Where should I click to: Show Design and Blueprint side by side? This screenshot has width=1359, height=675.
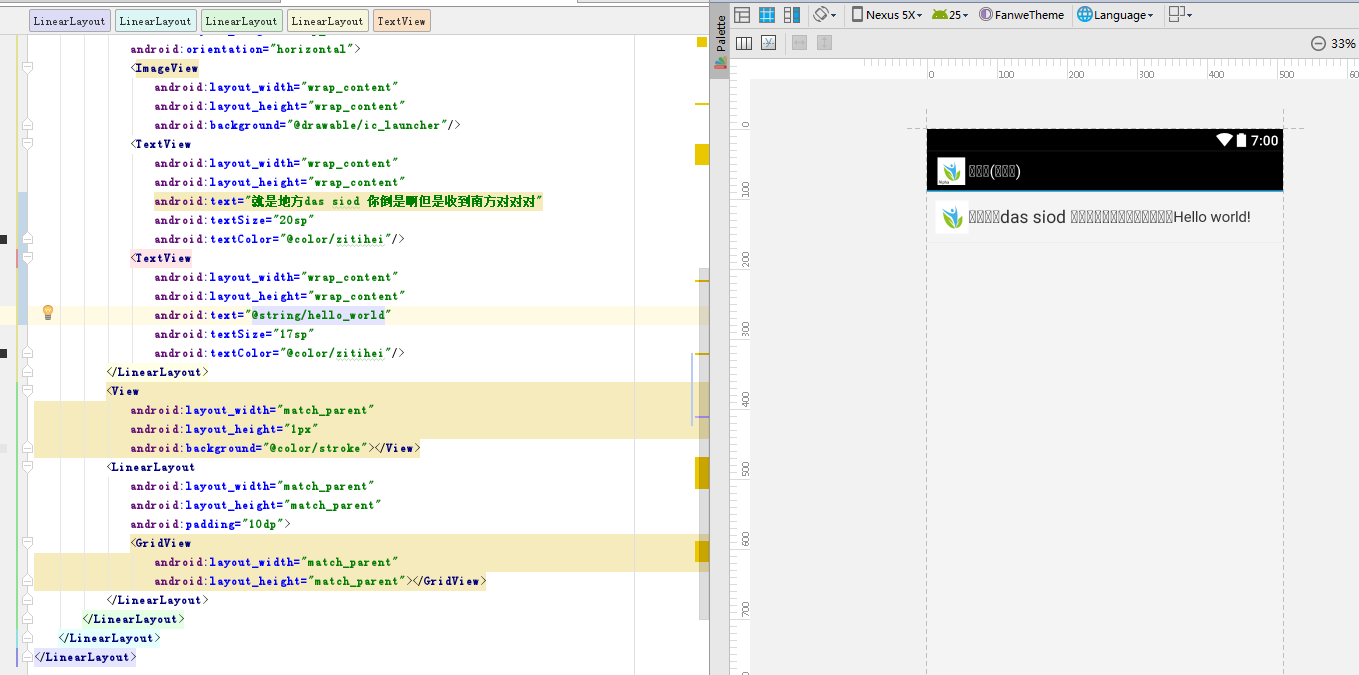[792, 15]
